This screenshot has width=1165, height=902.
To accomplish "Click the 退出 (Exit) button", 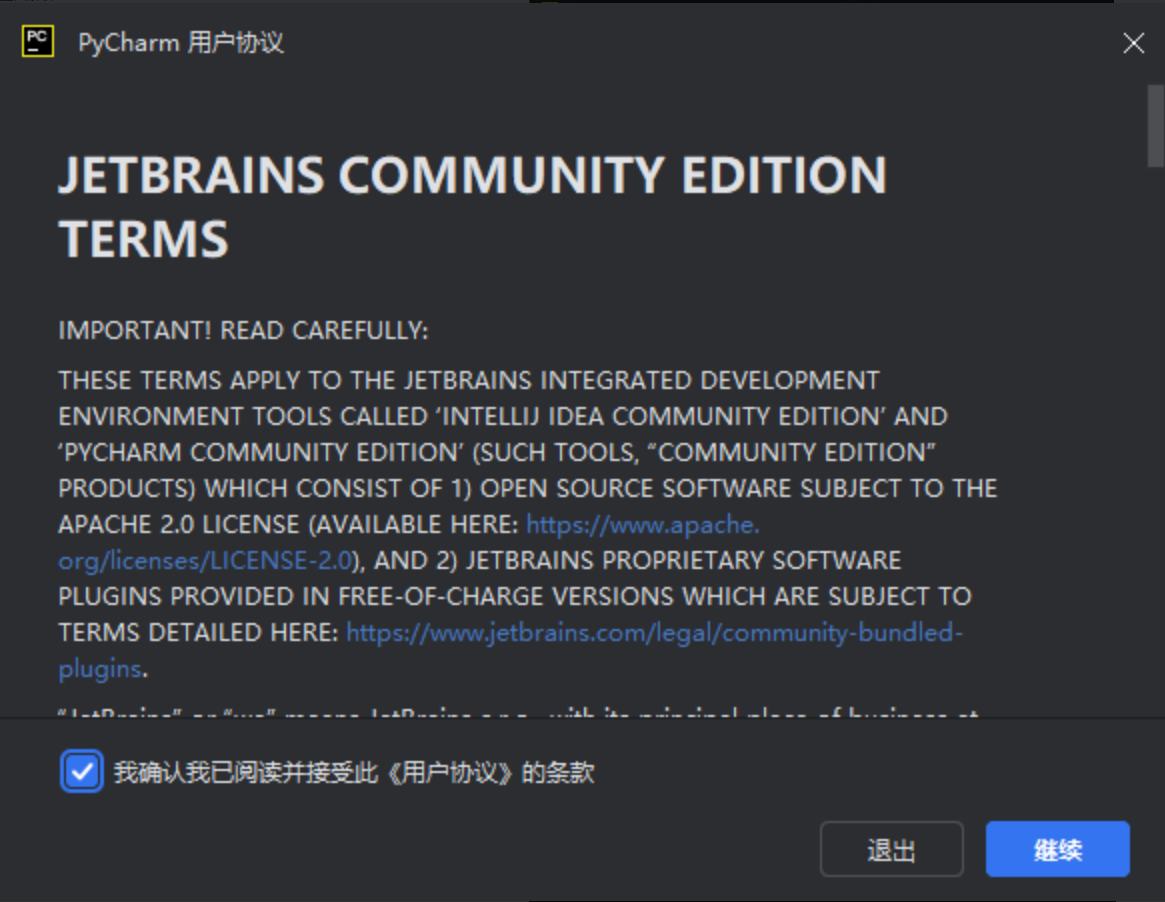I will tap(892, 849).
